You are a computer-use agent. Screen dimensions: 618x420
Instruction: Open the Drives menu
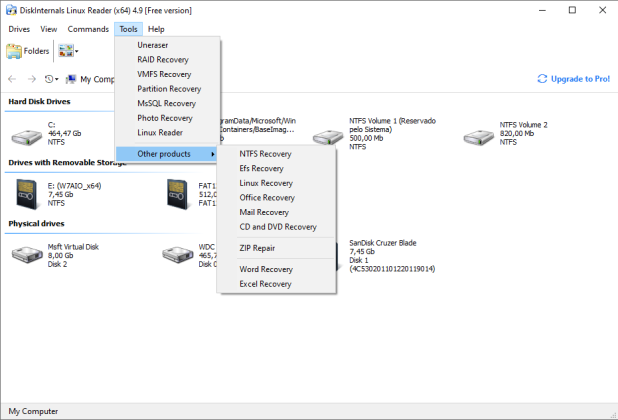point(19,29)
